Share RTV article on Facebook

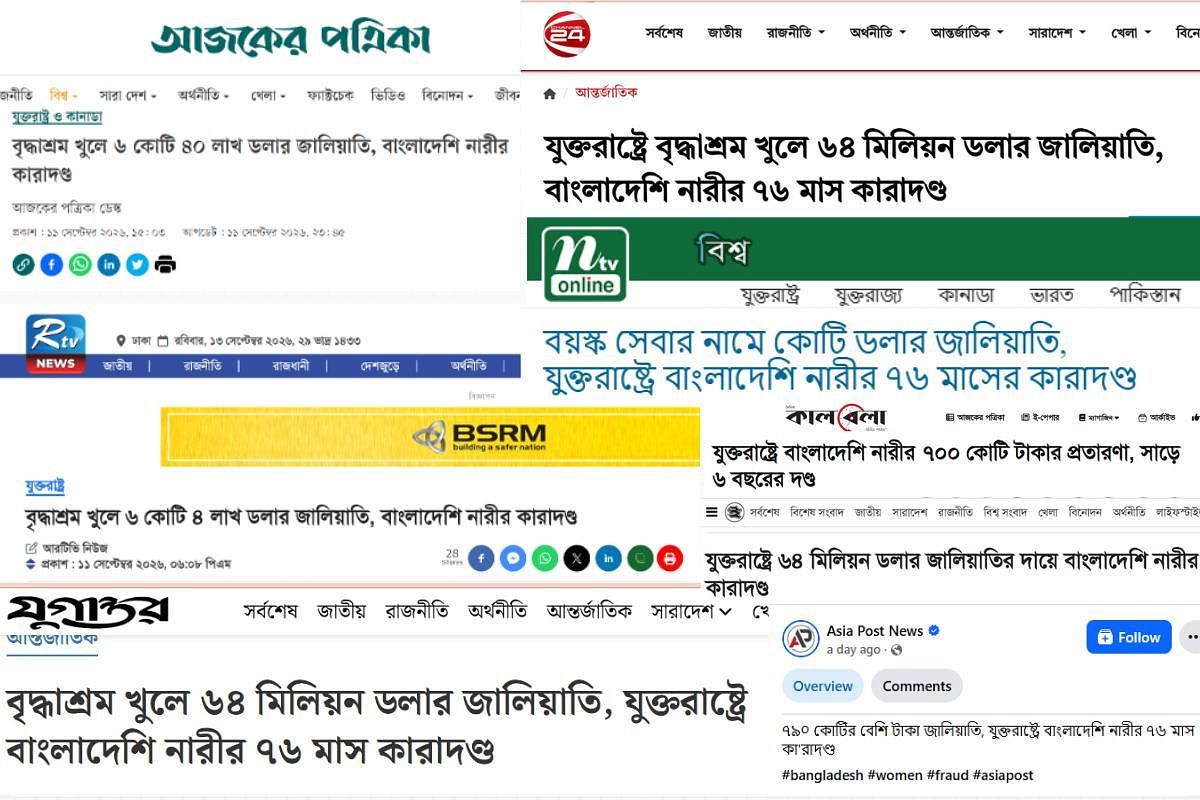pos(481,558)
